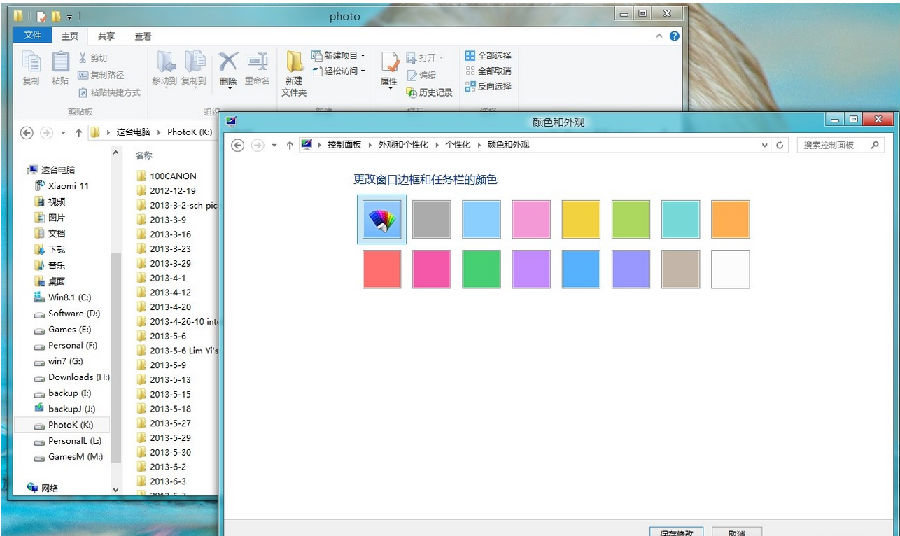Switch to the View (查看) ribbon tab

point(143,36)
